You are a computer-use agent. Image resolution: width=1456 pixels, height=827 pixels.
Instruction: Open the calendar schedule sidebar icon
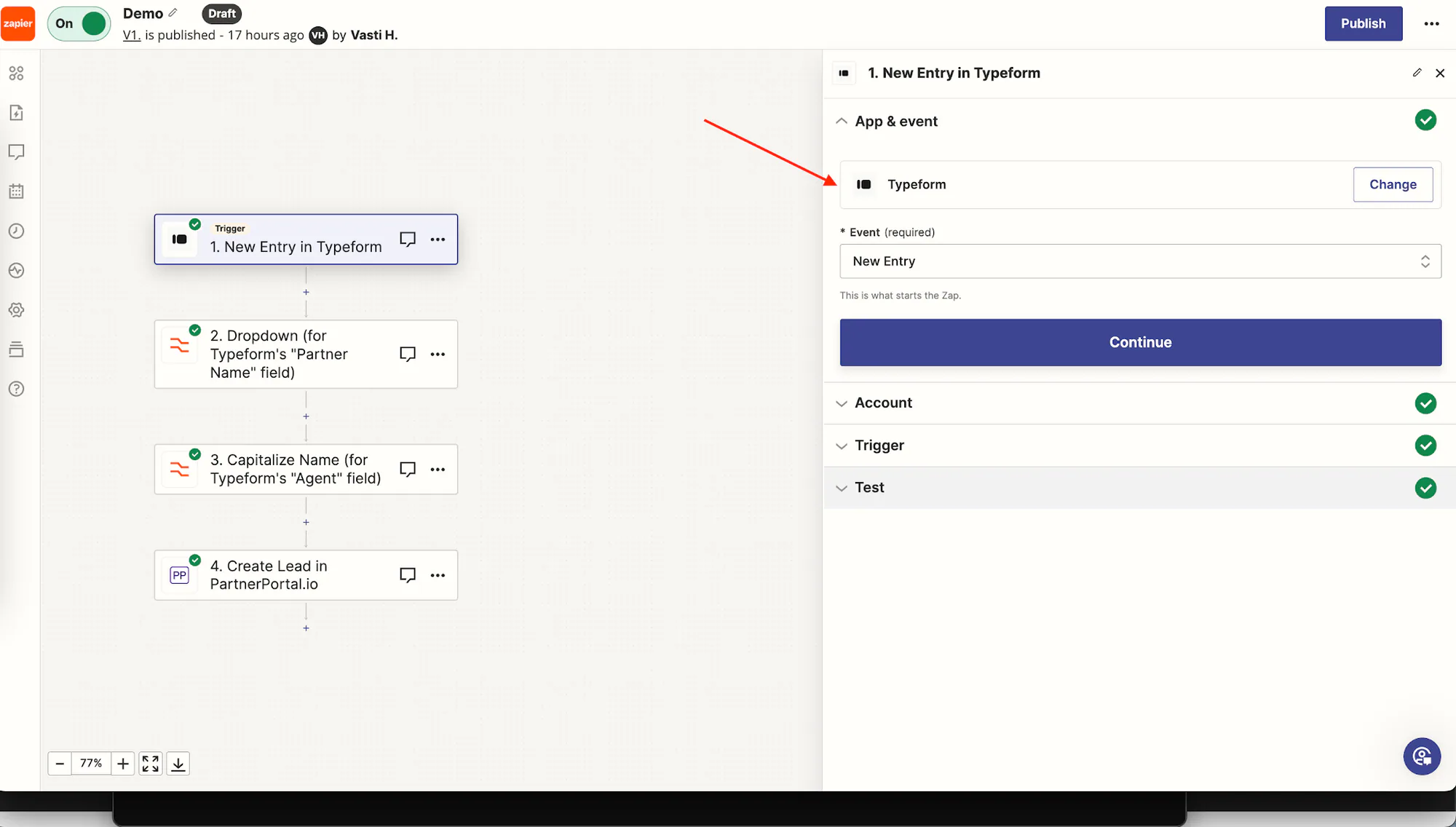(x=16, y=191)
